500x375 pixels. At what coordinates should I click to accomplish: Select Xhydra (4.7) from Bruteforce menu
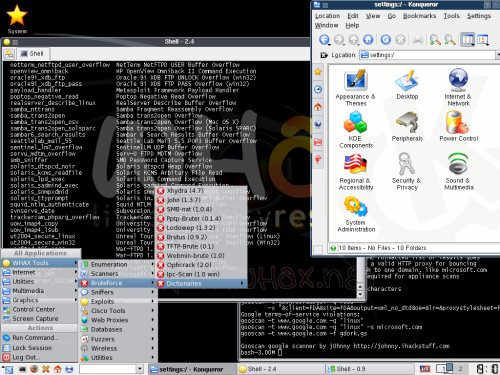201,191
